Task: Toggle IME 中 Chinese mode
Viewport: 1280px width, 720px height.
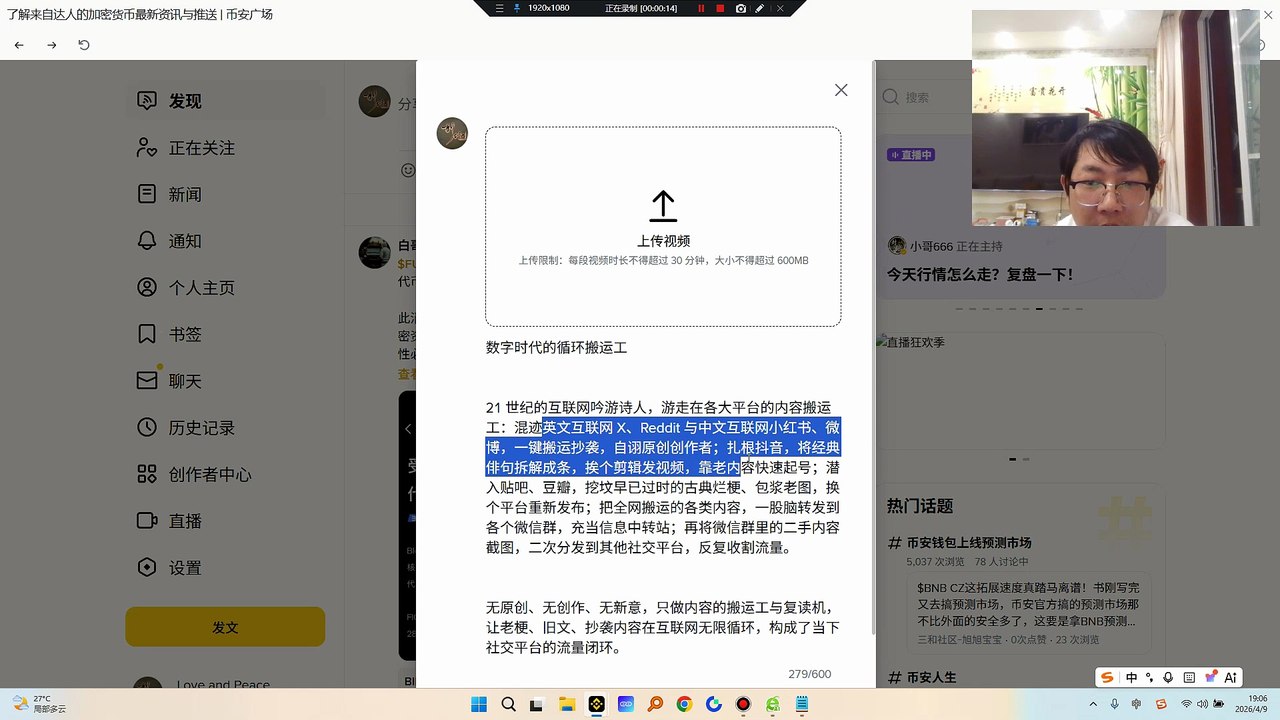Action: tap(1131, 677)
